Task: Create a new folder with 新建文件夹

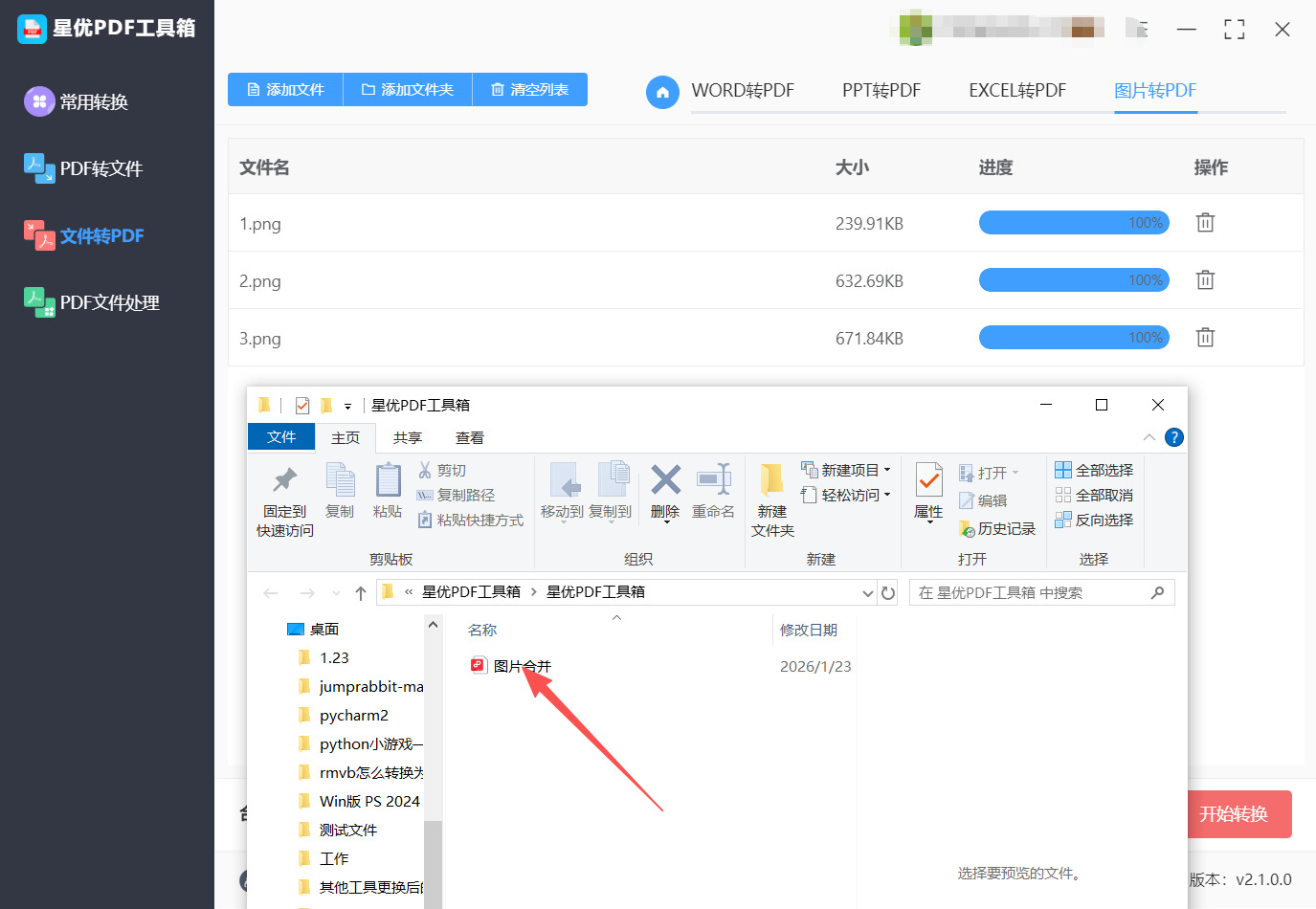Action: point(772,500)
